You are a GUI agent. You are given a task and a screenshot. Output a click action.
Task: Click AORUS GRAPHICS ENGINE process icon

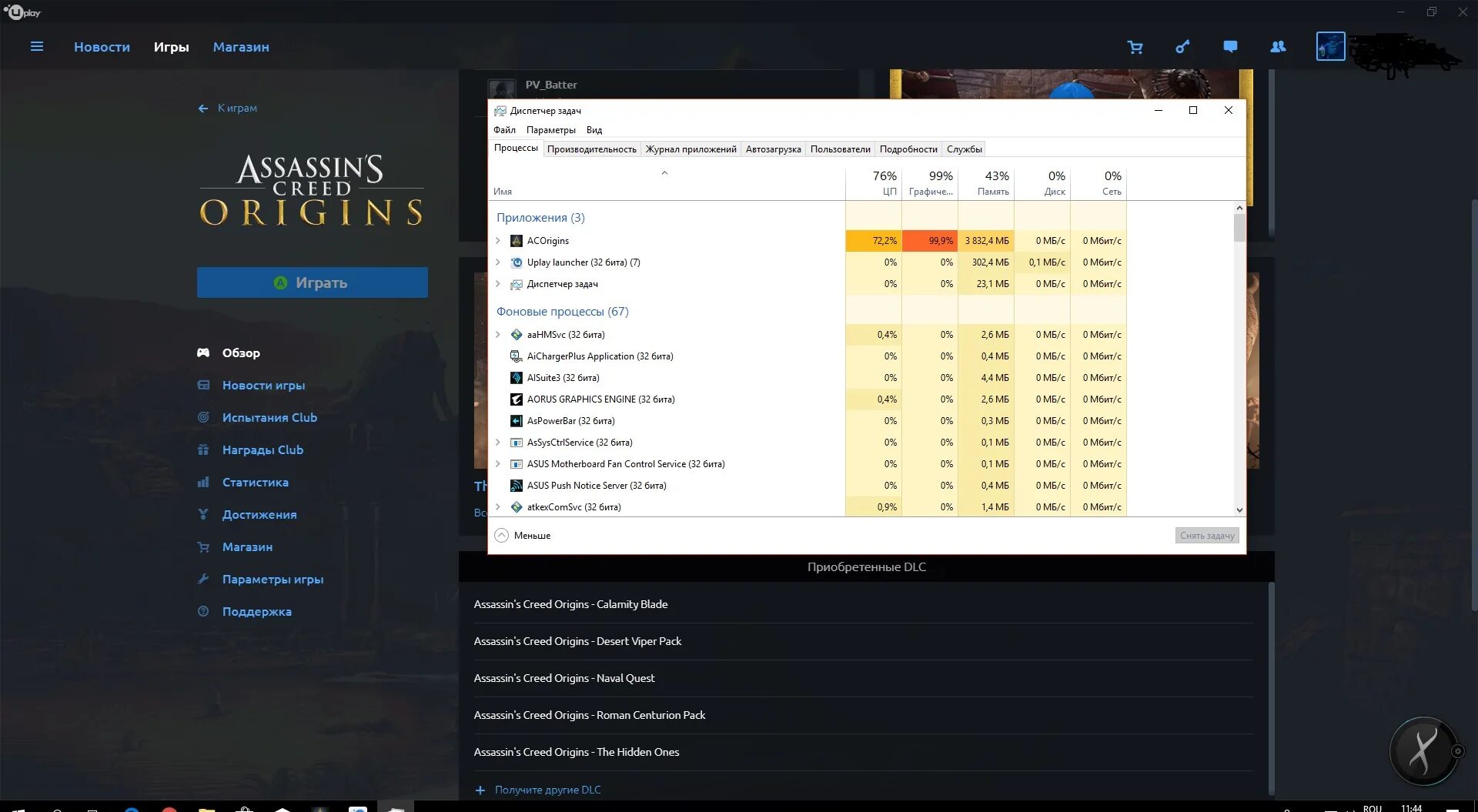tap(517, 399)
